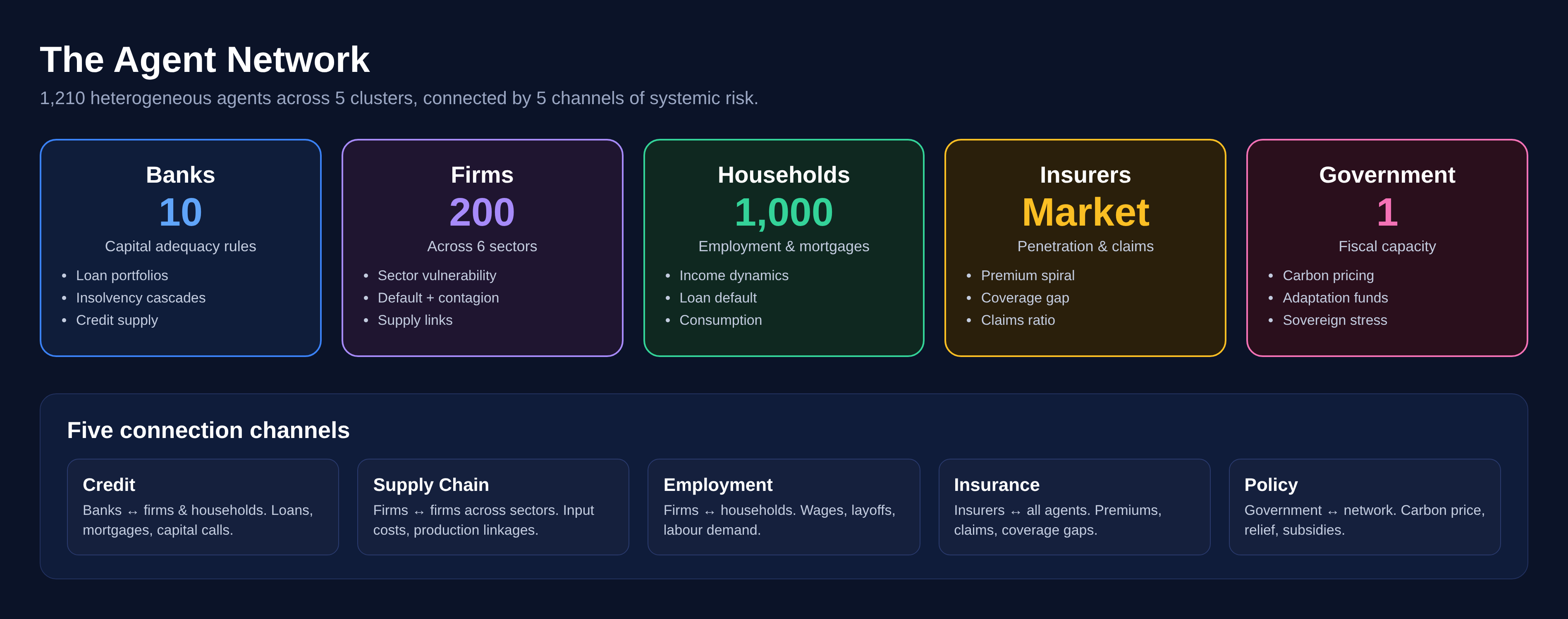Click the Households card heading

(784, 175)
